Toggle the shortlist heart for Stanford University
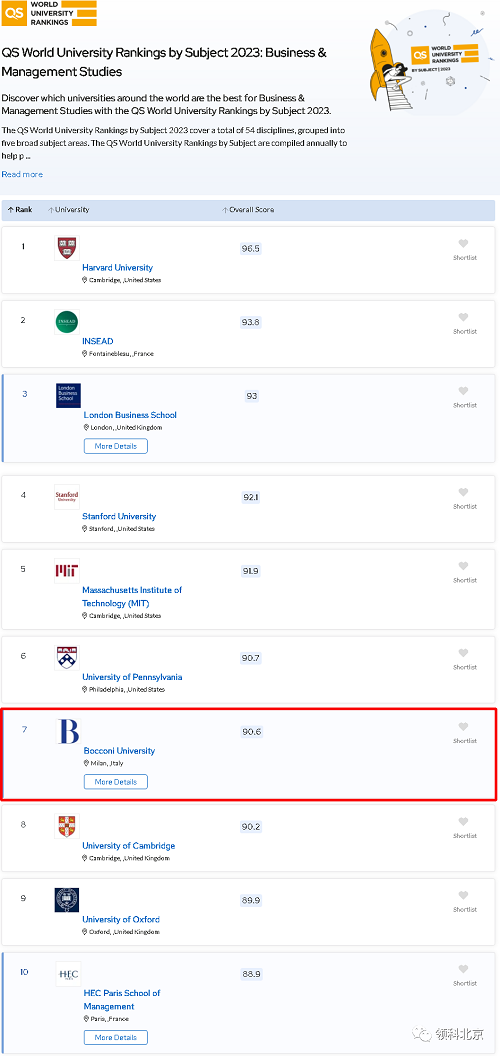This screenshot has height=1056, width=500. click(x=464, y=492)
